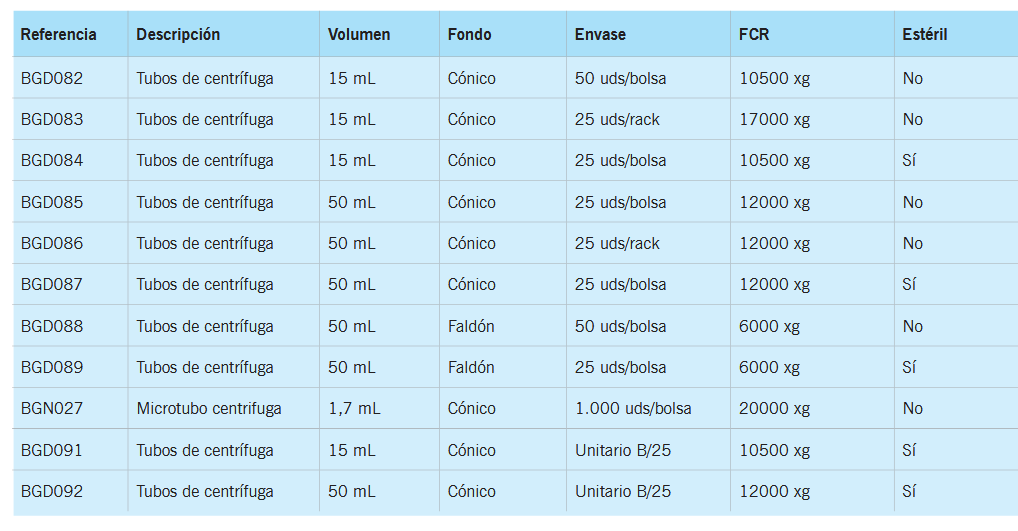Select the 17000 xg FCR value
The height and width of the screenshot is (531, 1018).
[774, 120]
